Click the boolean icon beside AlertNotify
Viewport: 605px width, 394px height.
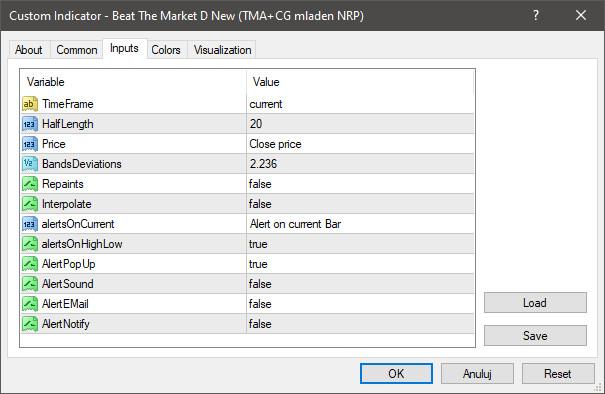pyautogui.click(x=30, y=324)
